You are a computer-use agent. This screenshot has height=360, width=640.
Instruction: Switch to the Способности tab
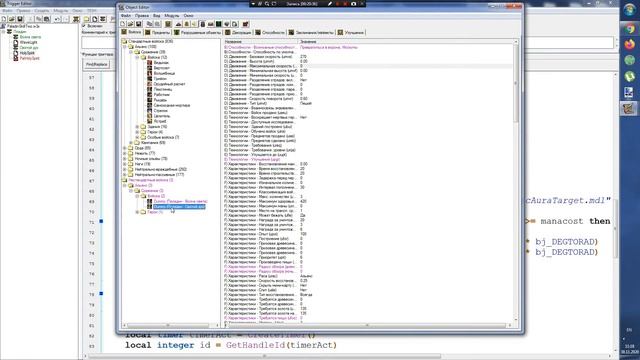(x=270, y=32)
